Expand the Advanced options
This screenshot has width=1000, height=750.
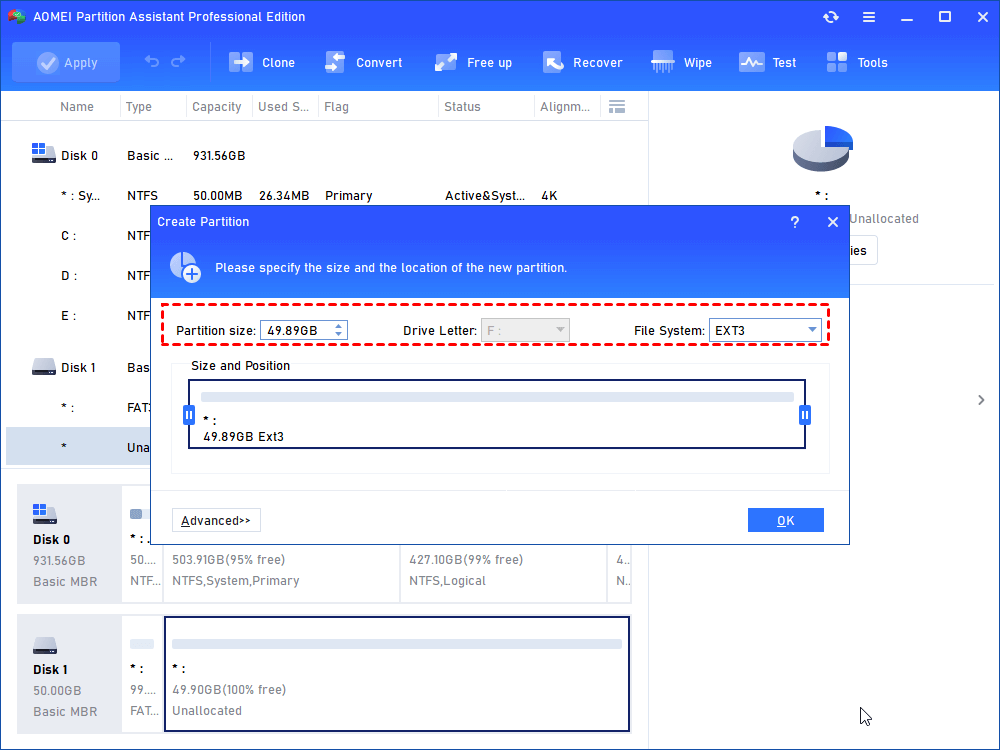[216, 520]
